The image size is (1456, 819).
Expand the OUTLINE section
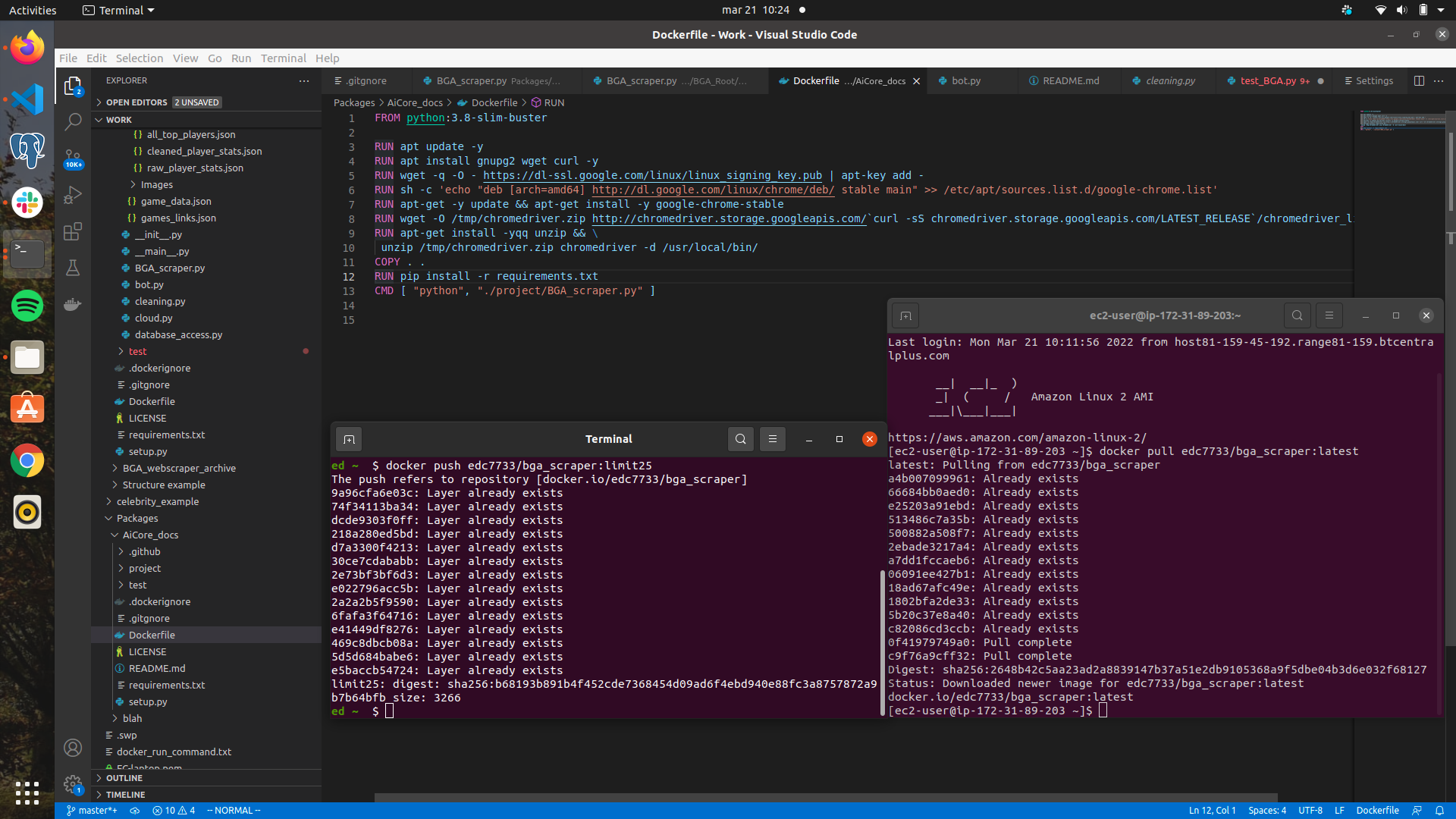click(x=124, y=778)
